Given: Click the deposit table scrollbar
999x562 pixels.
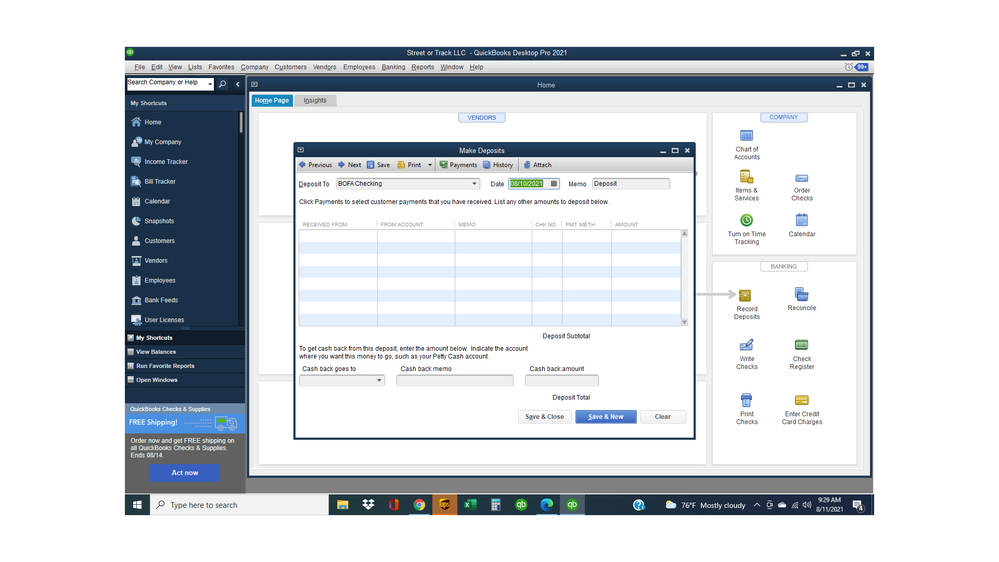Looking at the screenshot, I should click(x=684, y=277).
